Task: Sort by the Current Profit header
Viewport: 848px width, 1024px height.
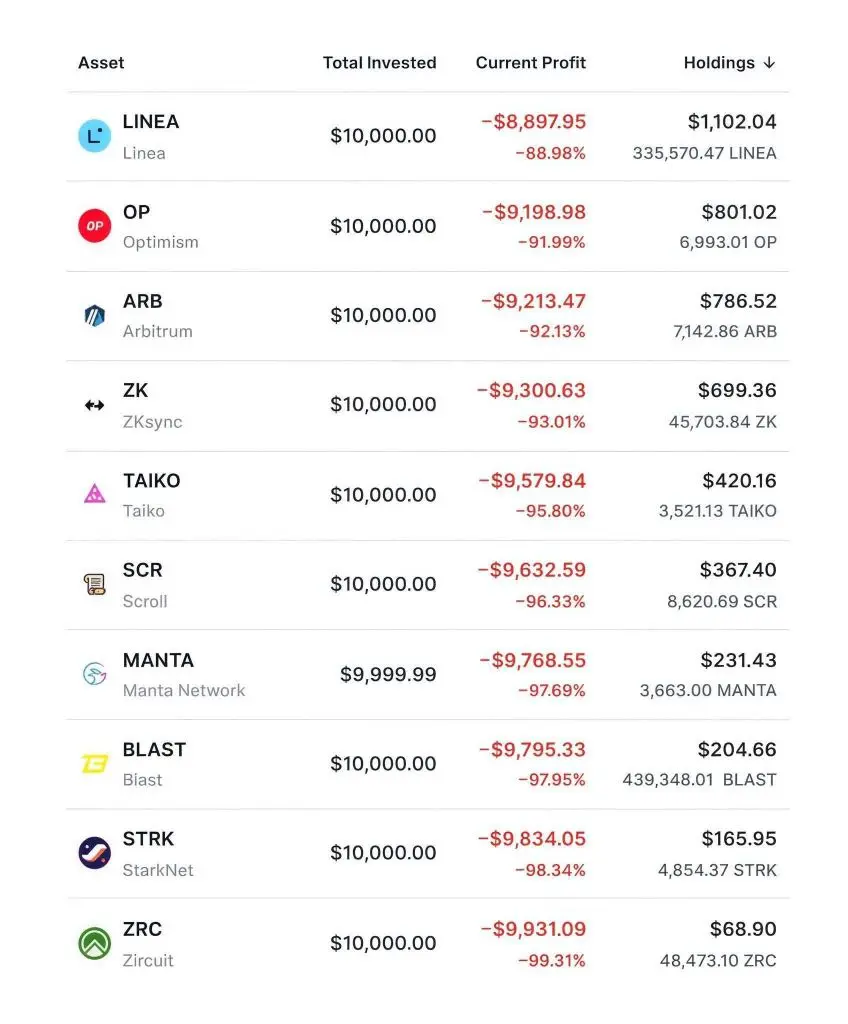Action: tap(530, 62)
